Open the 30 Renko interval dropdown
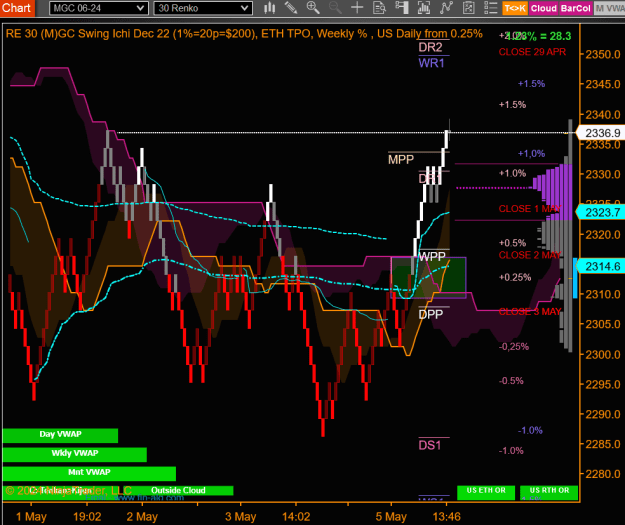The height and width of the screenshot is (525, 625). [203, 8]
